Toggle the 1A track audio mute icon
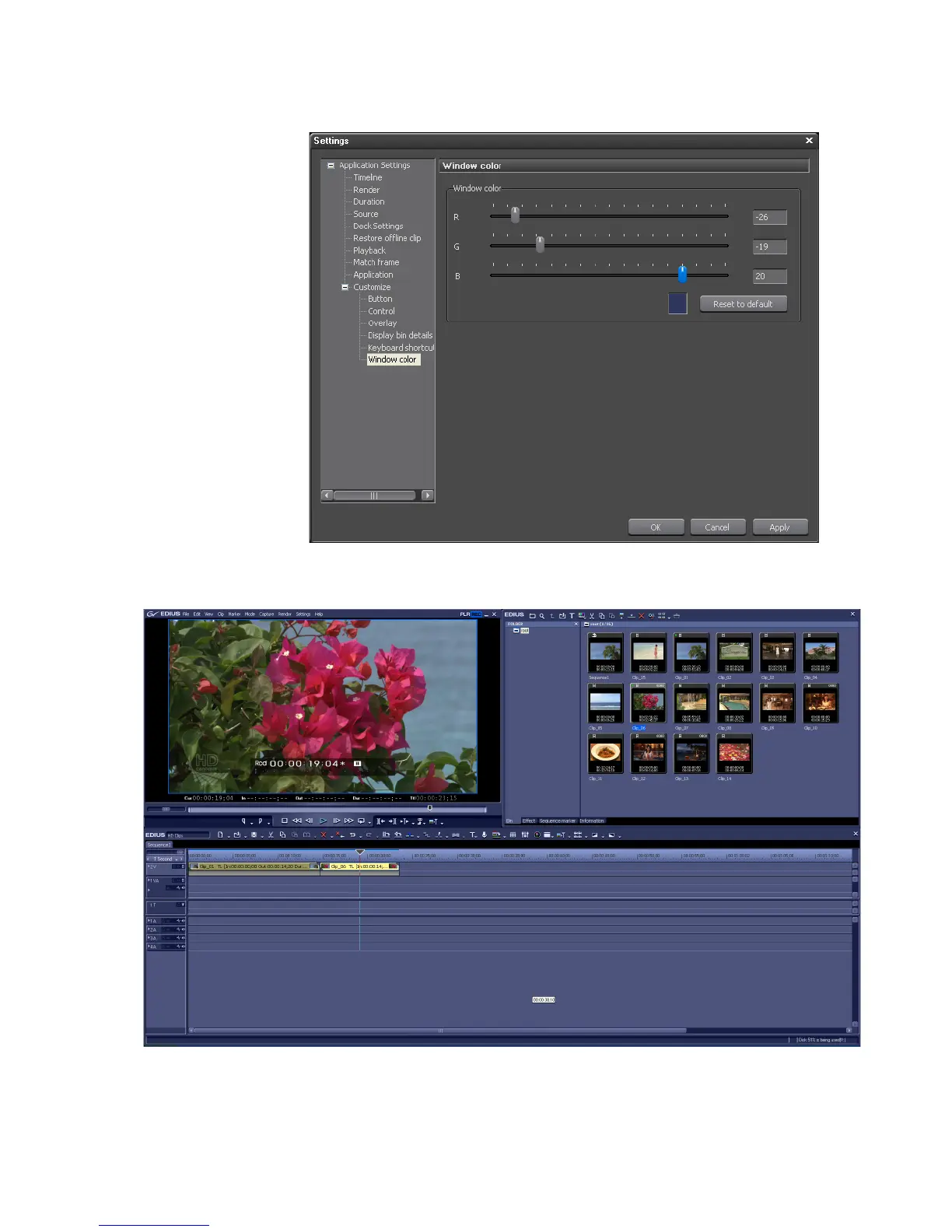Screen dimensions: 952x1232 [x=184, y=921]
